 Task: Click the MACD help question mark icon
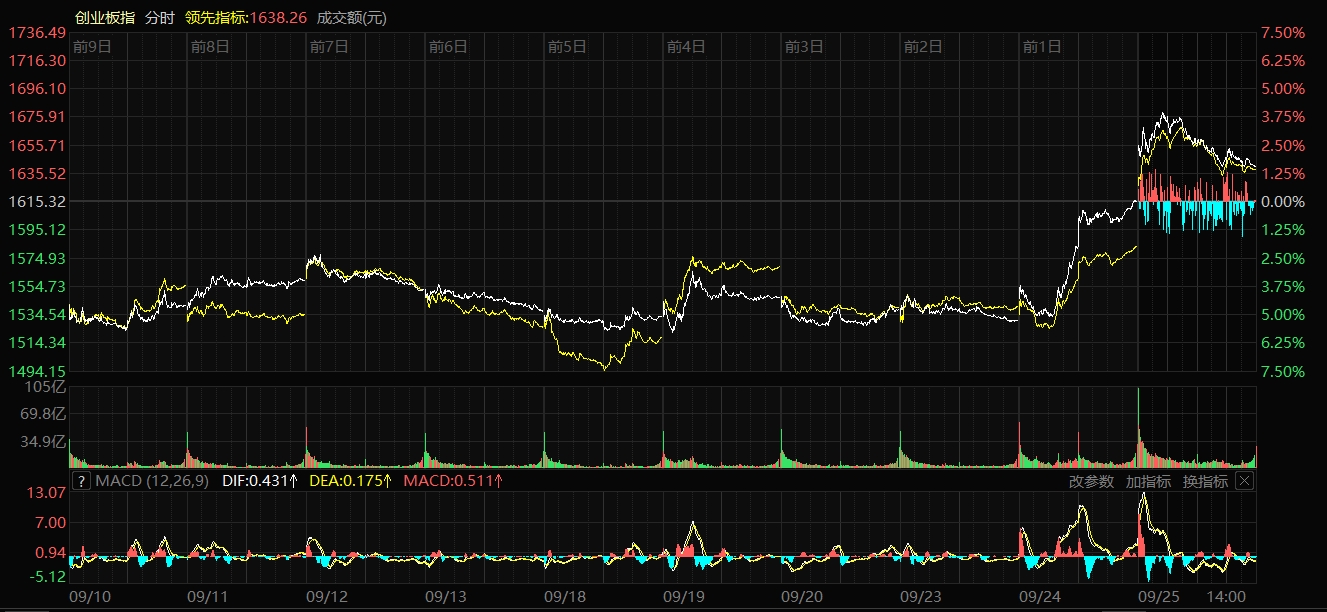tap(82, 481)
